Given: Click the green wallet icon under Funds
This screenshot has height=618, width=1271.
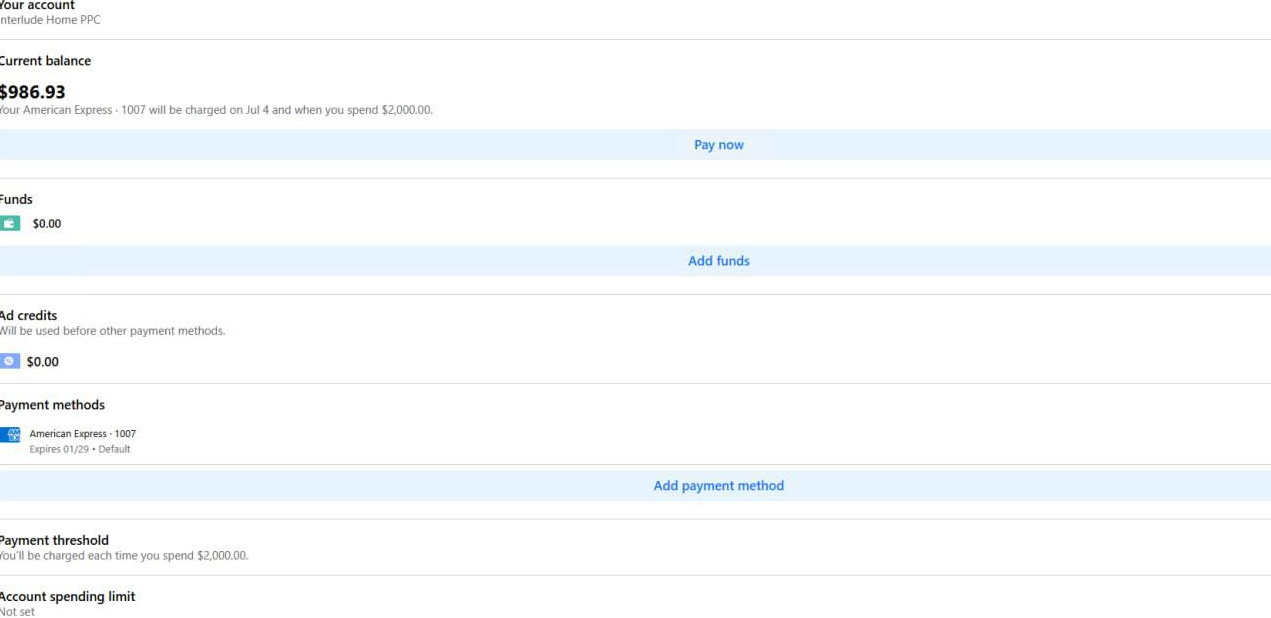Looking at the screenshot, I should tap(10, 224).
